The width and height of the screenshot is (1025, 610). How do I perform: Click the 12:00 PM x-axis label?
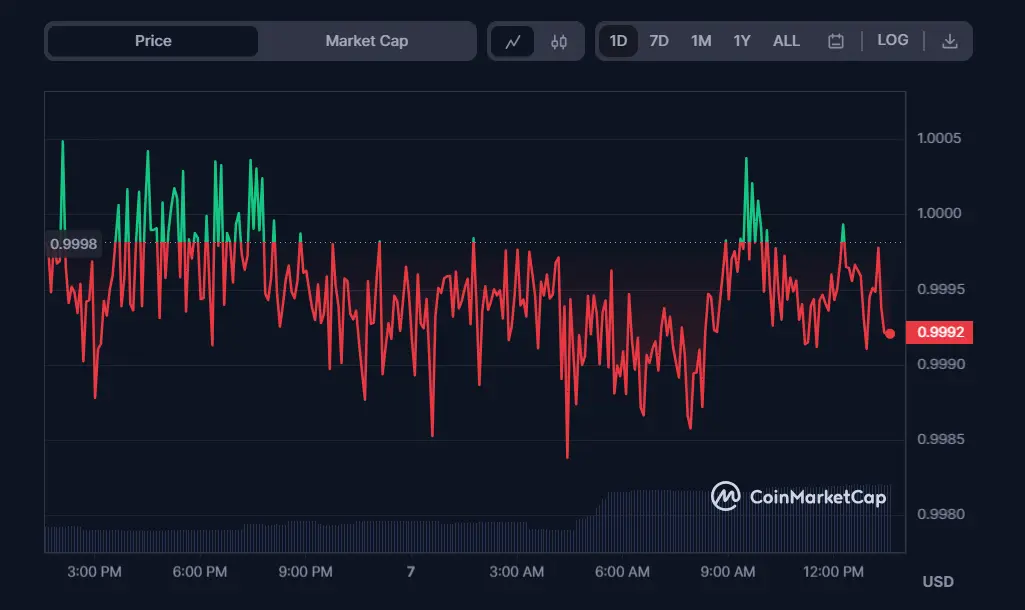(x=833, y=572)
